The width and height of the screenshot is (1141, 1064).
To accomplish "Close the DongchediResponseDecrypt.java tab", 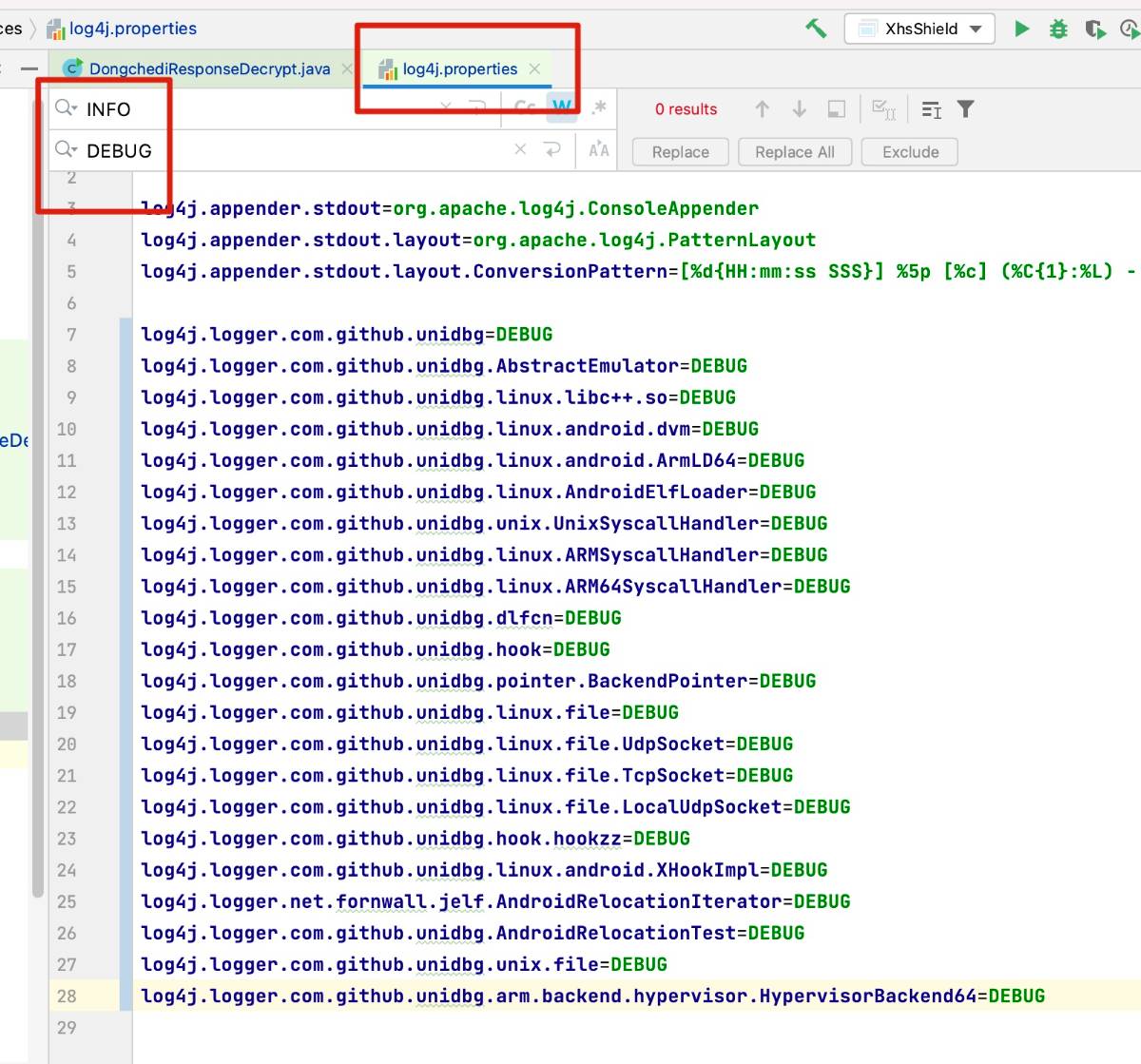I will (347, 68).
